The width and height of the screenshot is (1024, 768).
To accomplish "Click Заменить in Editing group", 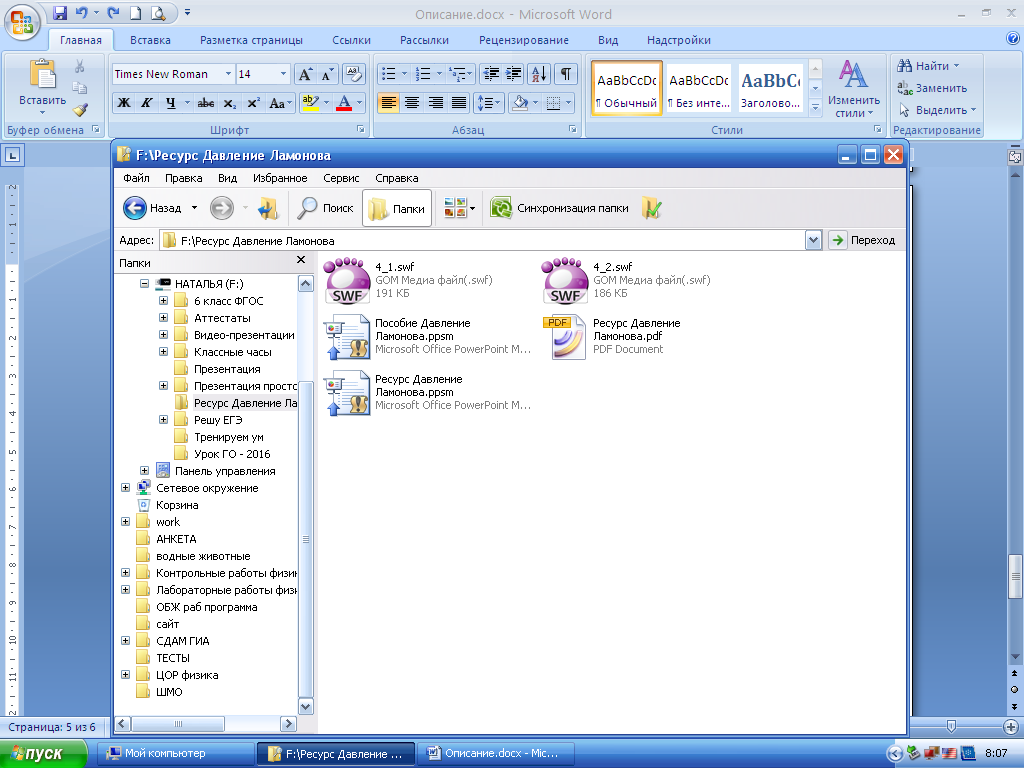I will click(931, 88).
